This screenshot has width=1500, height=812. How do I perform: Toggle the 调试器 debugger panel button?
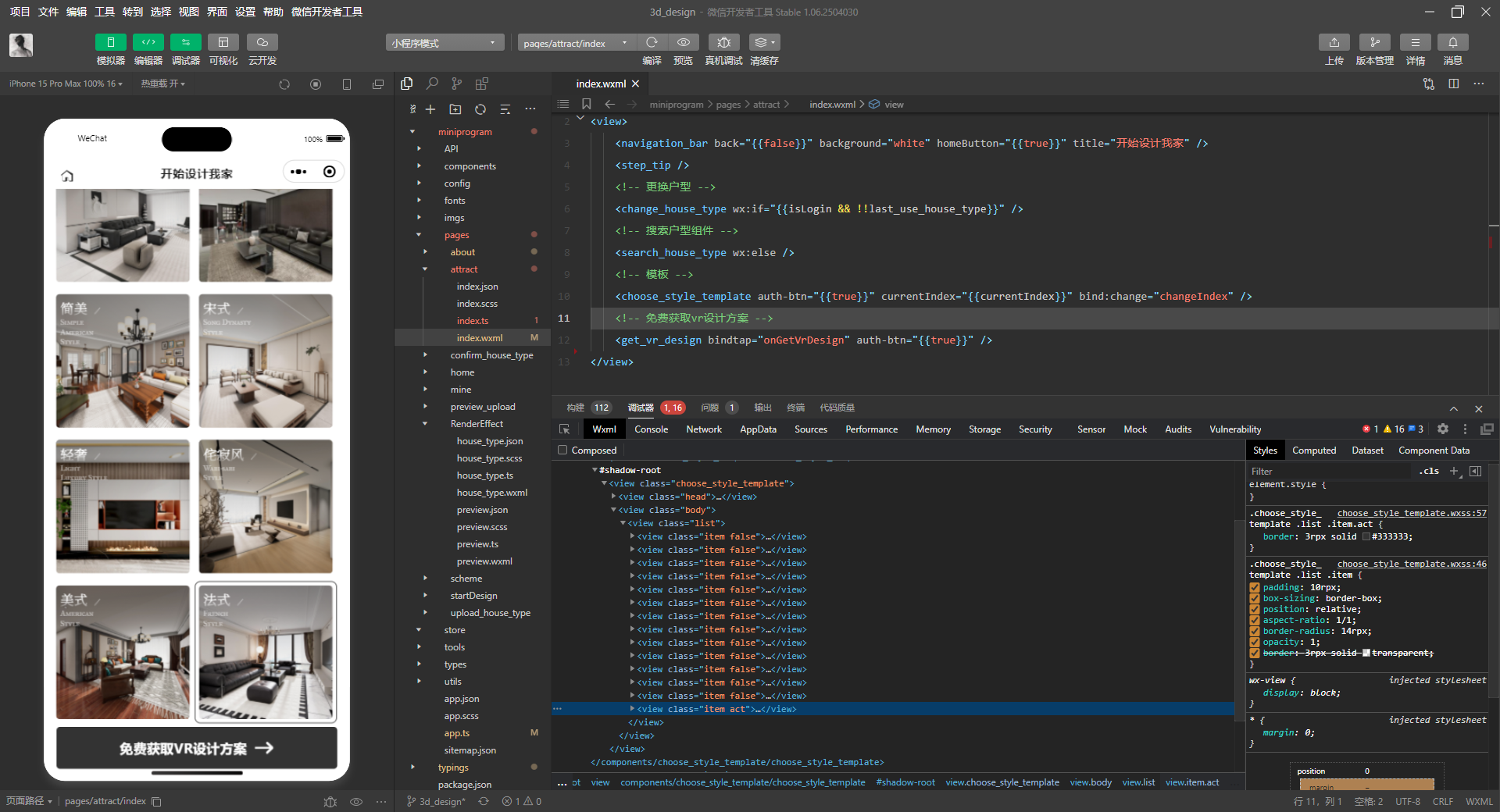coord(186,42)
